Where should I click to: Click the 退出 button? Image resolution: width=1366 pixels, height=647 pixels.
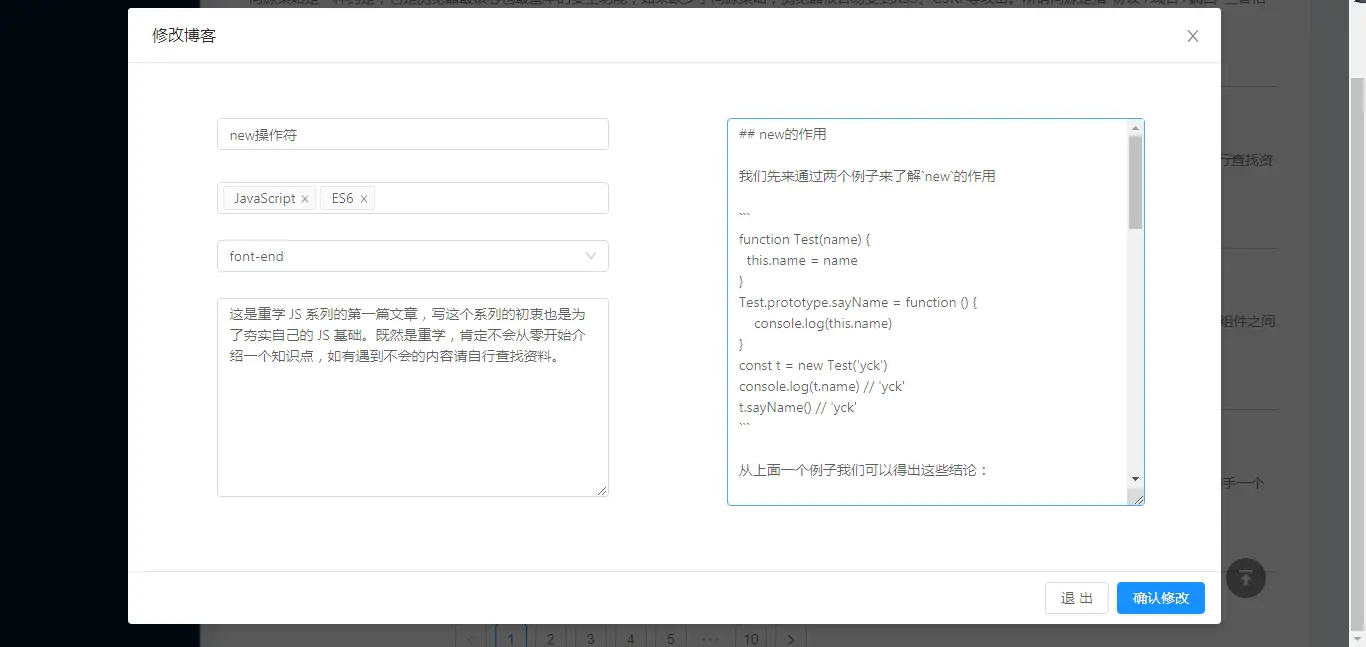pos(1076,598)
